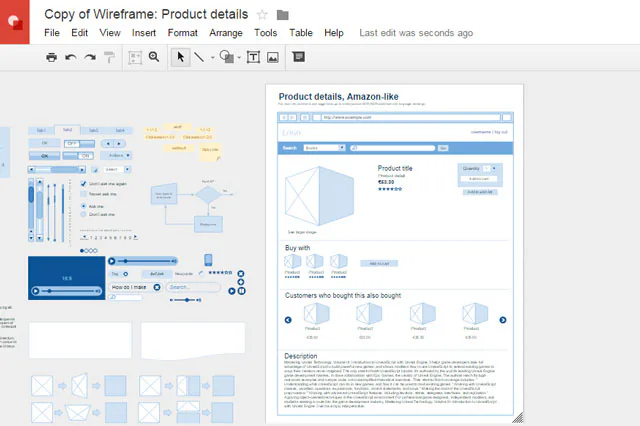640x426 pixels.
Task: Click the document title 'Copy of Wireframe: Product details'
Action: click(146, 14)
